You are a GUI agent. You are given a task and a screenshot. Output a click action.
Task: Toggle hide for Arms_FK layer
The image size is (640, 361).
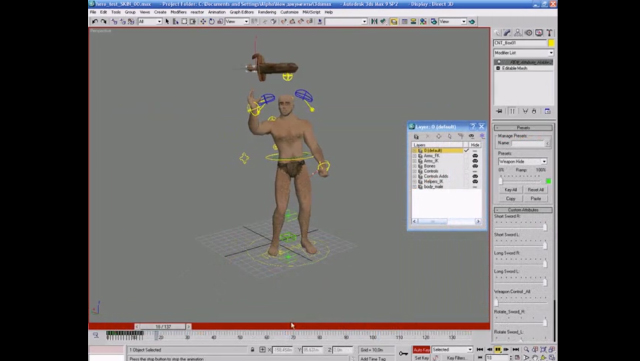click(x=475, y=156)
